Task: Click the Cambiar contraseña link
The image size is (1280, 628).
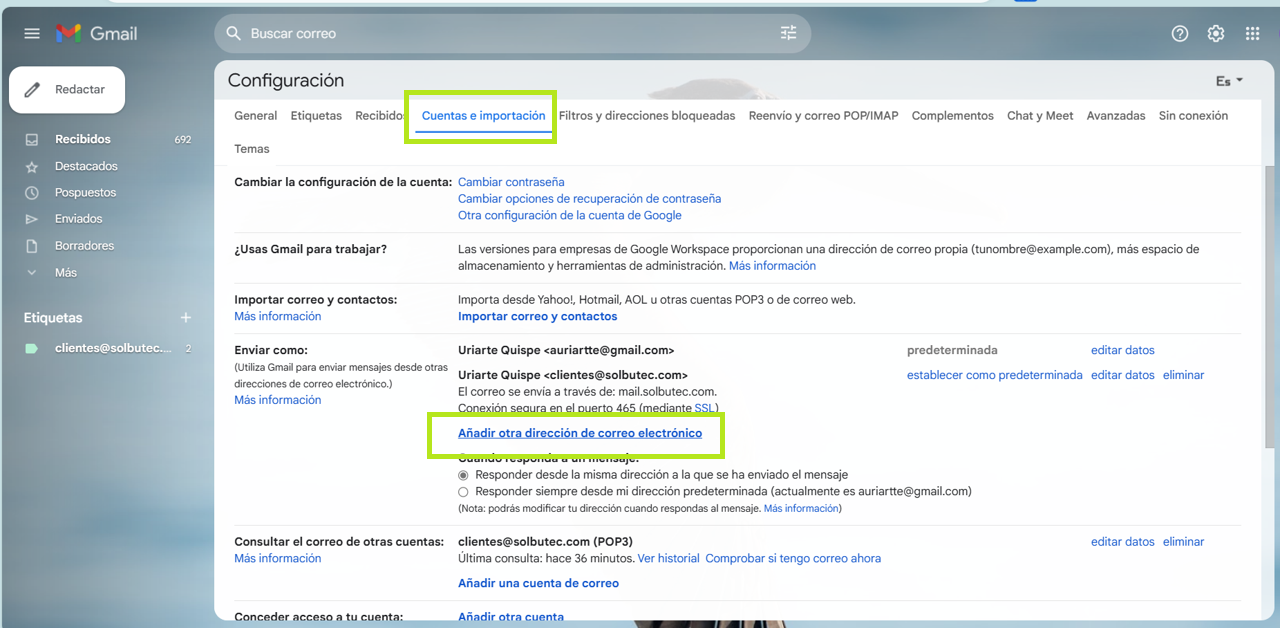Action: [511, 182]
